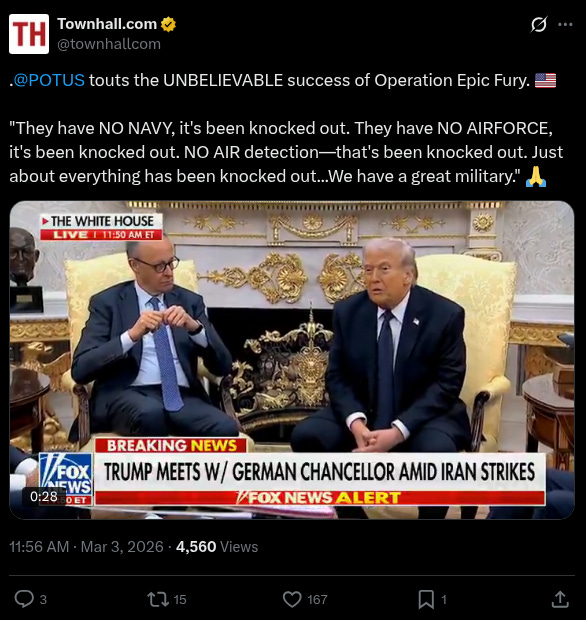
Task: Open the @POTUS mention link
Action: pos(49,80)
